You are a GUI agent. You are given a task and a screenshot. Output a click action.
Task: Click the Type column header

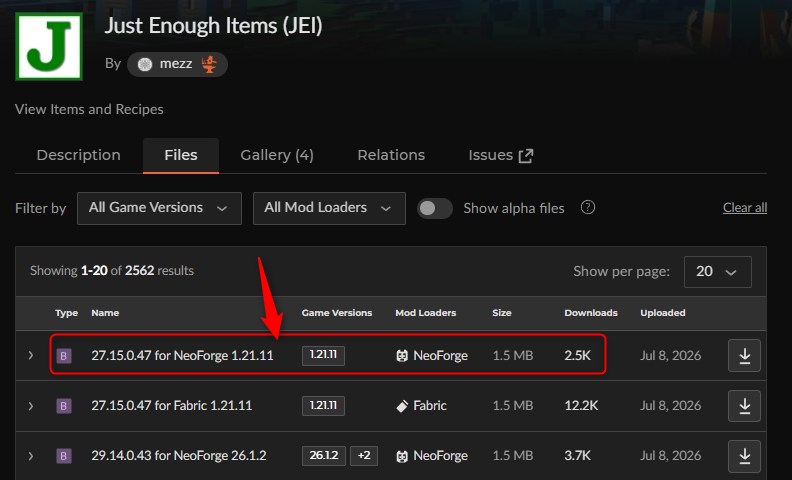66,313
